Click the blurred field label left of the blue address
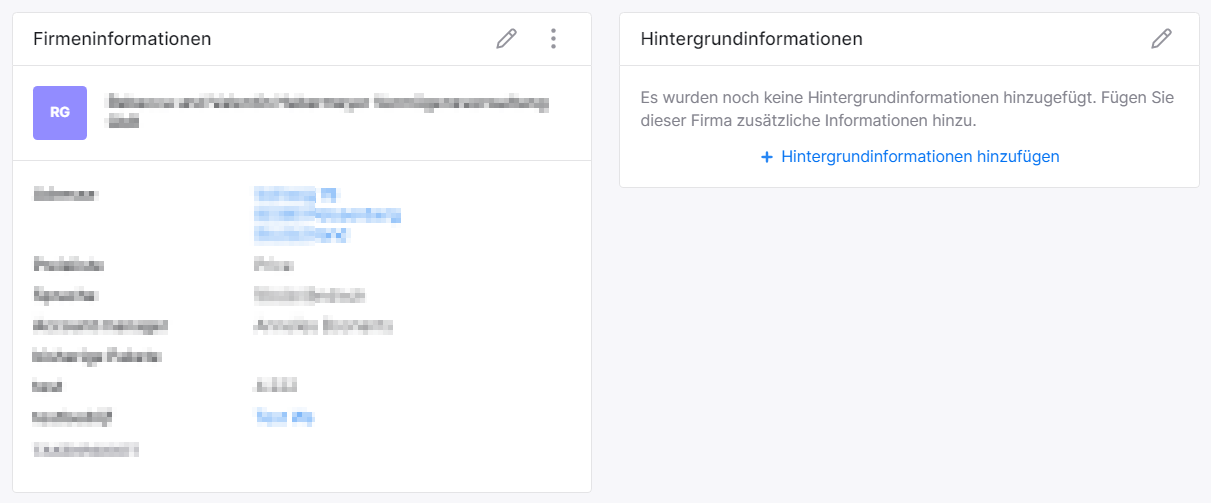 pyautogui.click(x=68, y=194)
